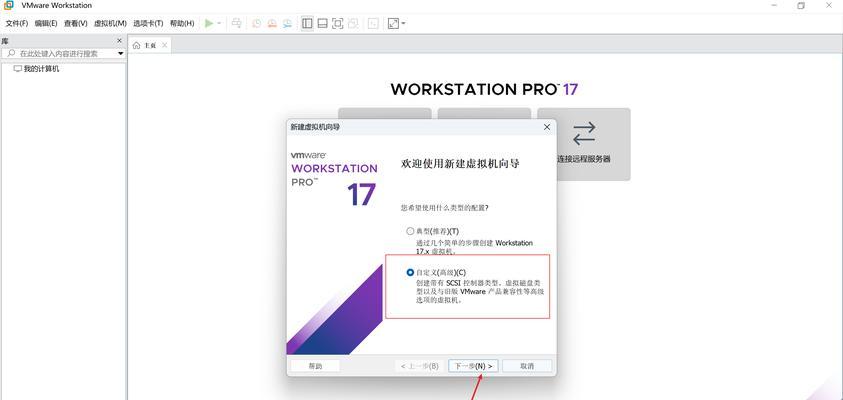Screen dimensions: 843x400
Task: Click the 下一步(N) > button
Action: pos(474,366)
